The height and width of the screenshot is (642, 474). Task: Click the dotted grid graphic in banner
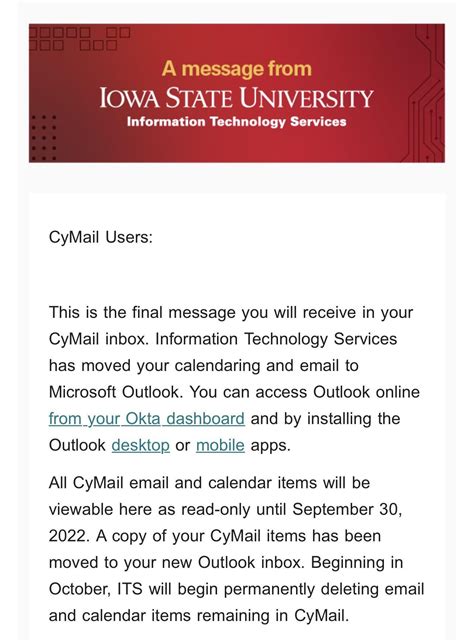coord(43,138)
